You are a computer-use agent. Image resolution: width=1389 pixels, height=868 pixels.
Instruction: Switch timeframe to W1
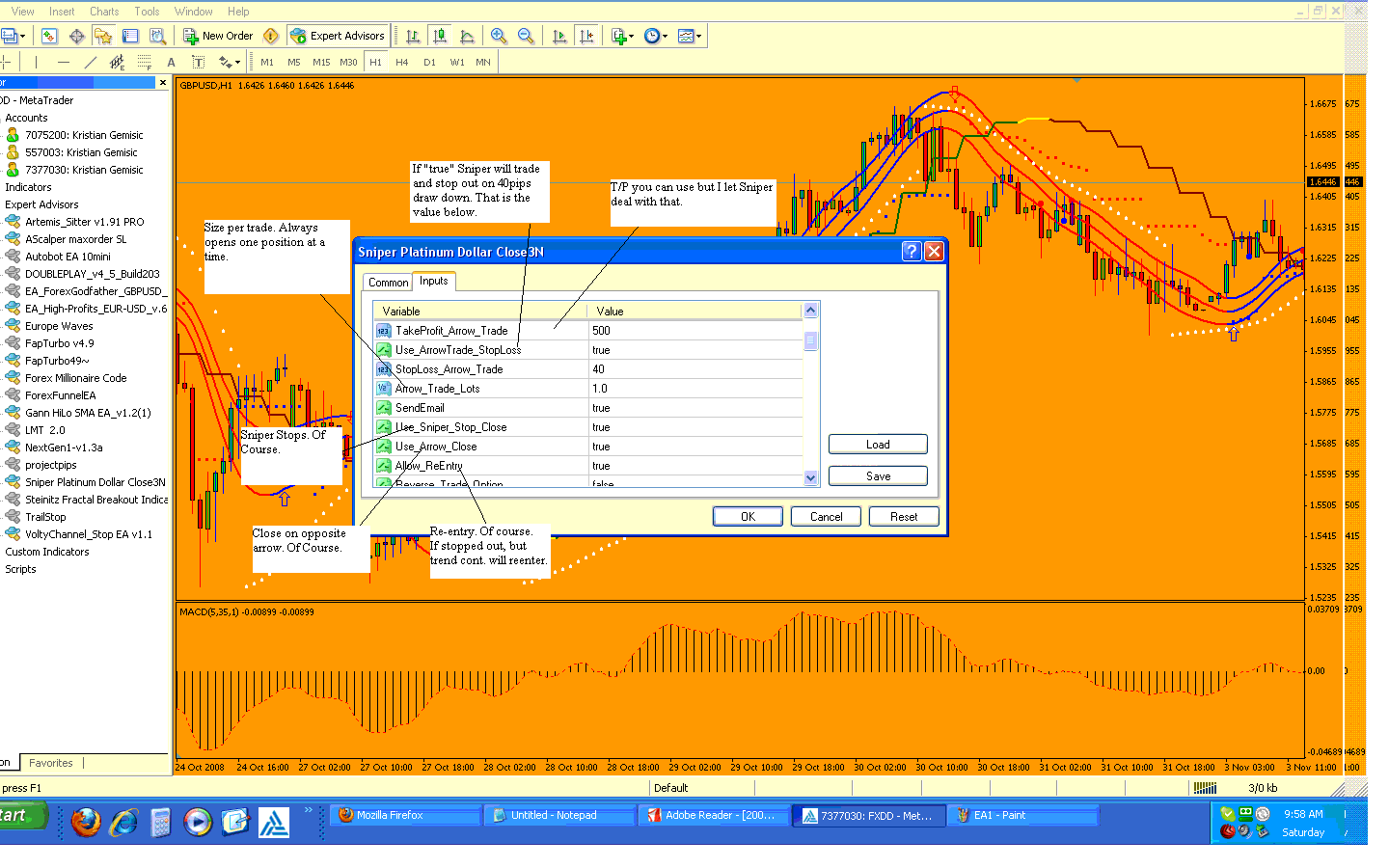coord(457,62)
